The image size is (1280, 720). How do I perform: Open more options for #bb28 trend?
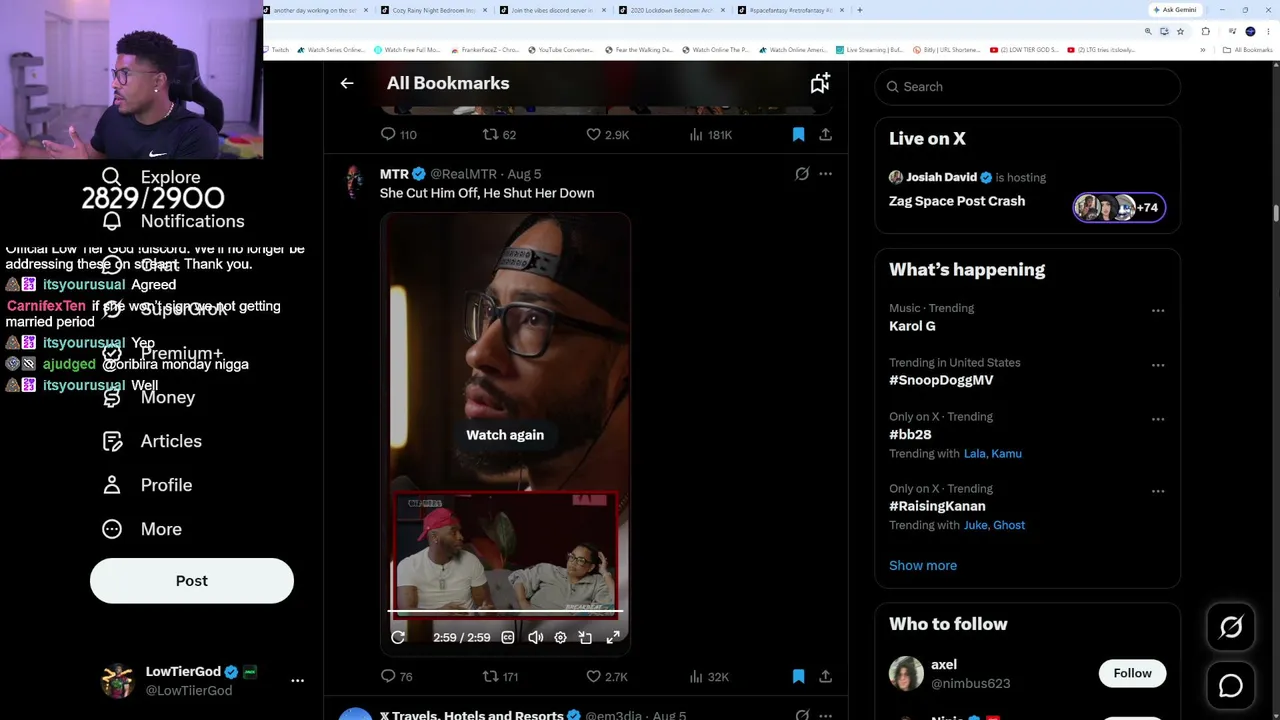point(1158,419)
